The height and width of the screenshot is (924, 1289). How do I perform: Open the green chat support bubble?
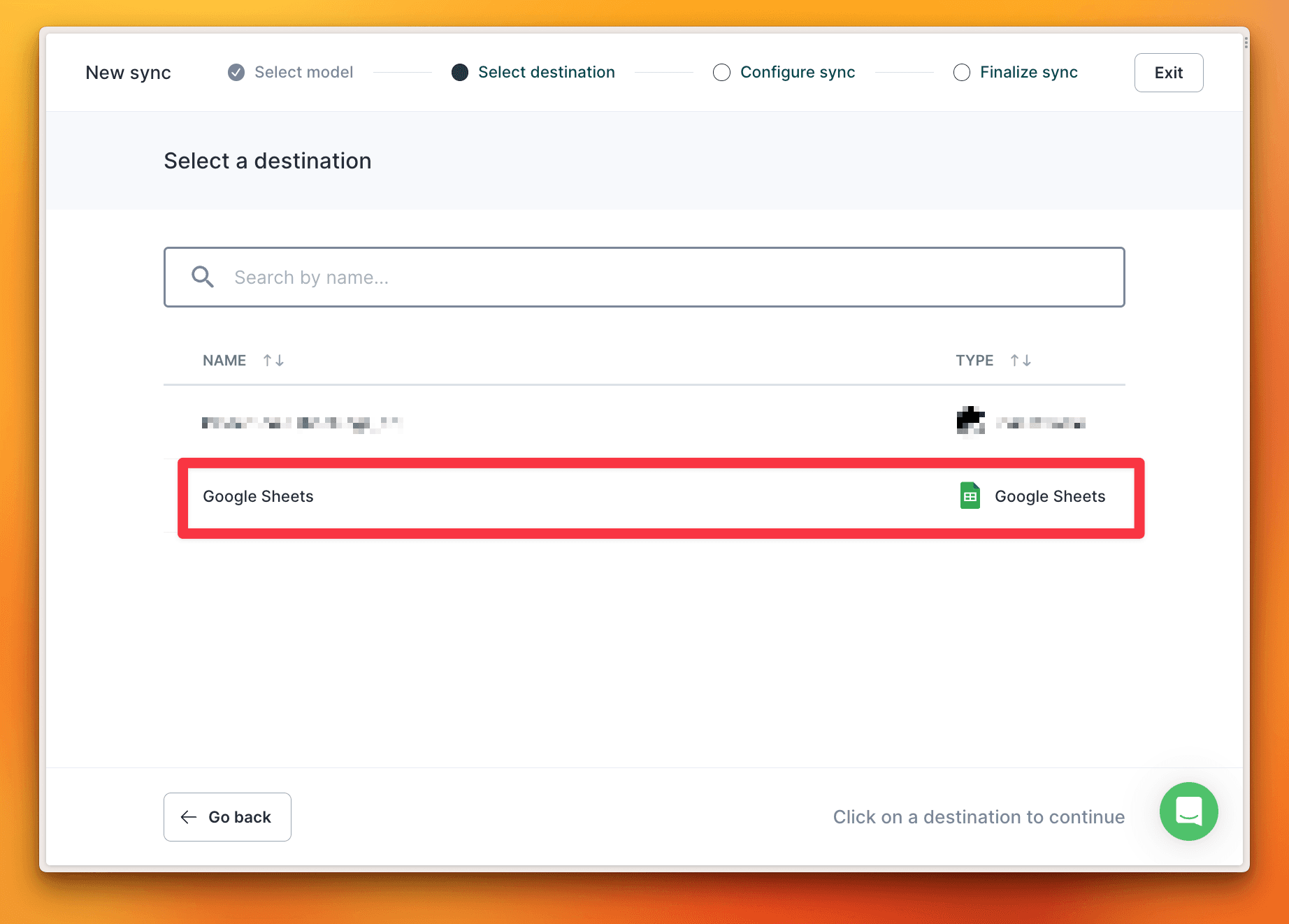[1188, 811]
